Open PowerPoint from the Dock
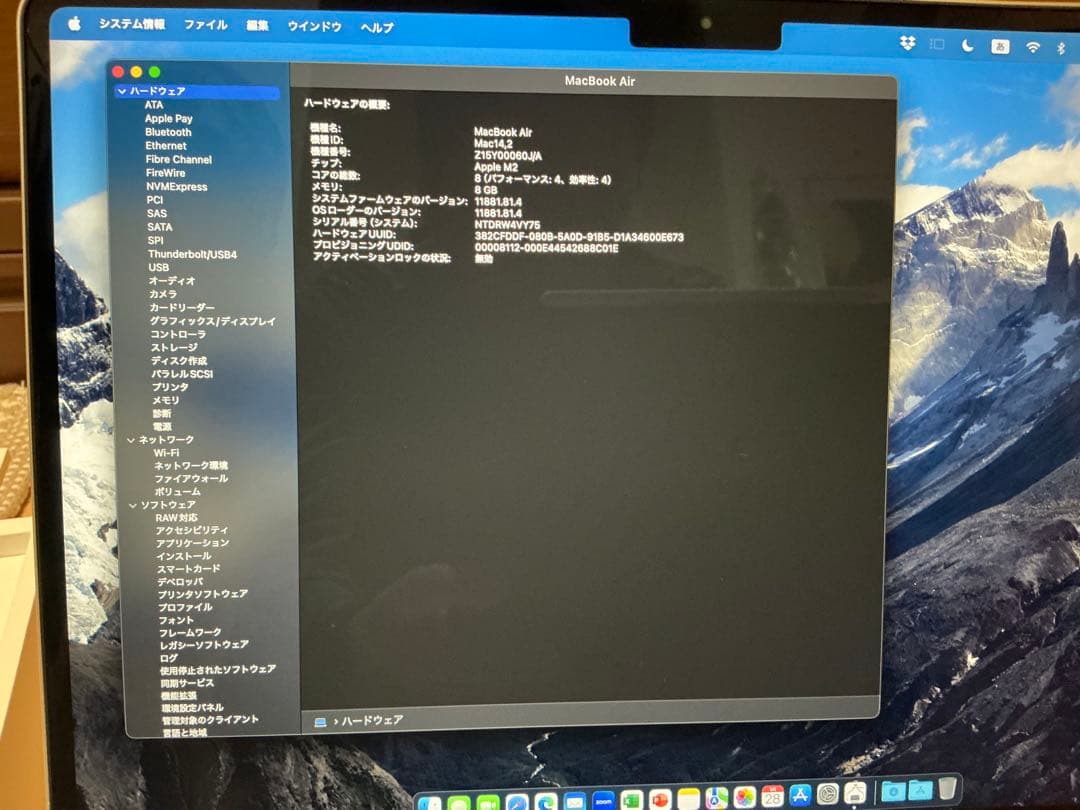The width and height of the screenshot is (1080, 810). tap(658, 797)
